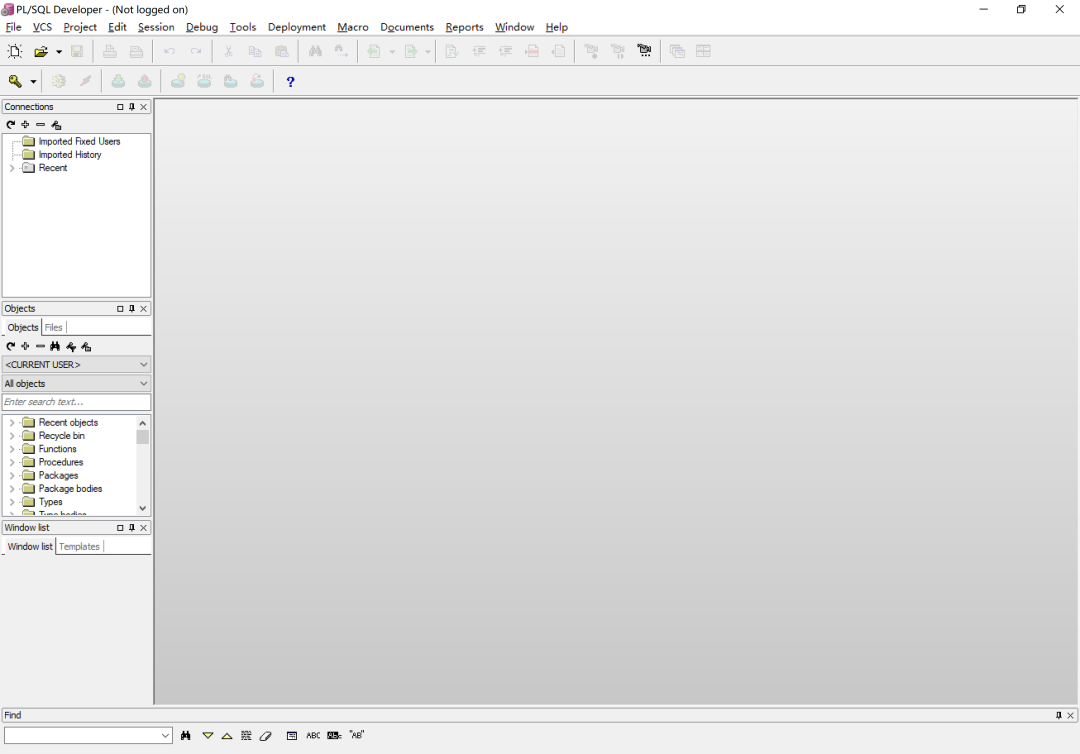
Task: Close the Objects panel
Action: (x=143, y=308)
